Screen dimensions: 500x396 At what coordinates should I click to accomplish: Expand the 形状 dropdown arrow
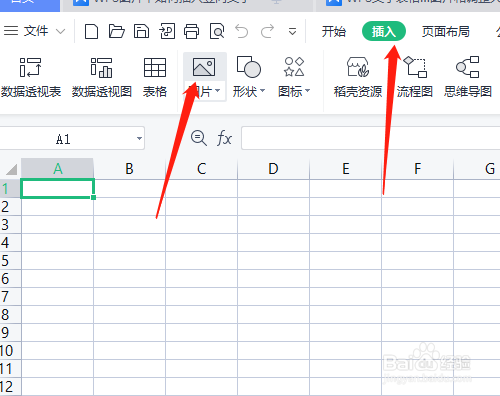tap(262, 91)
